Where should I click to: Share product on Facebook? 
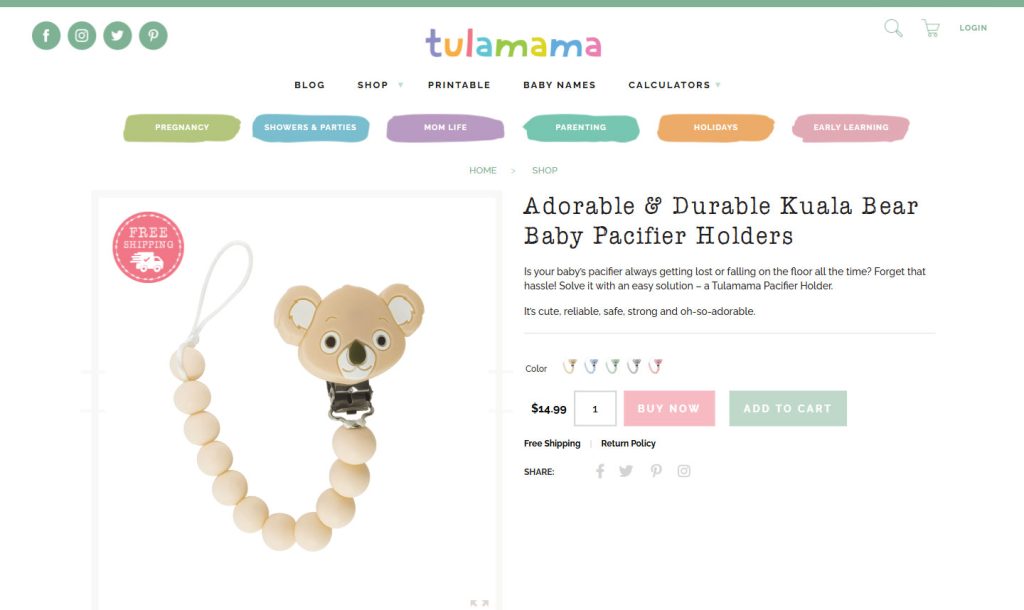[600, 471]
